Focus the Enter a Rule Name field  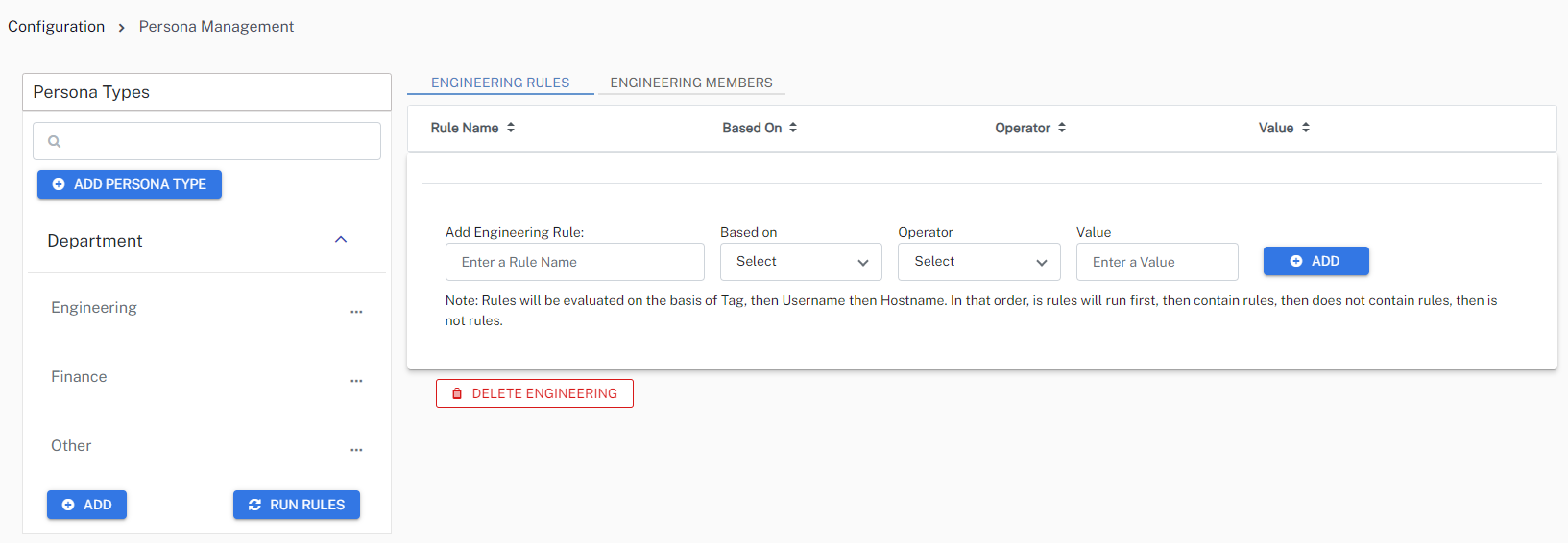tap(574, 262)
